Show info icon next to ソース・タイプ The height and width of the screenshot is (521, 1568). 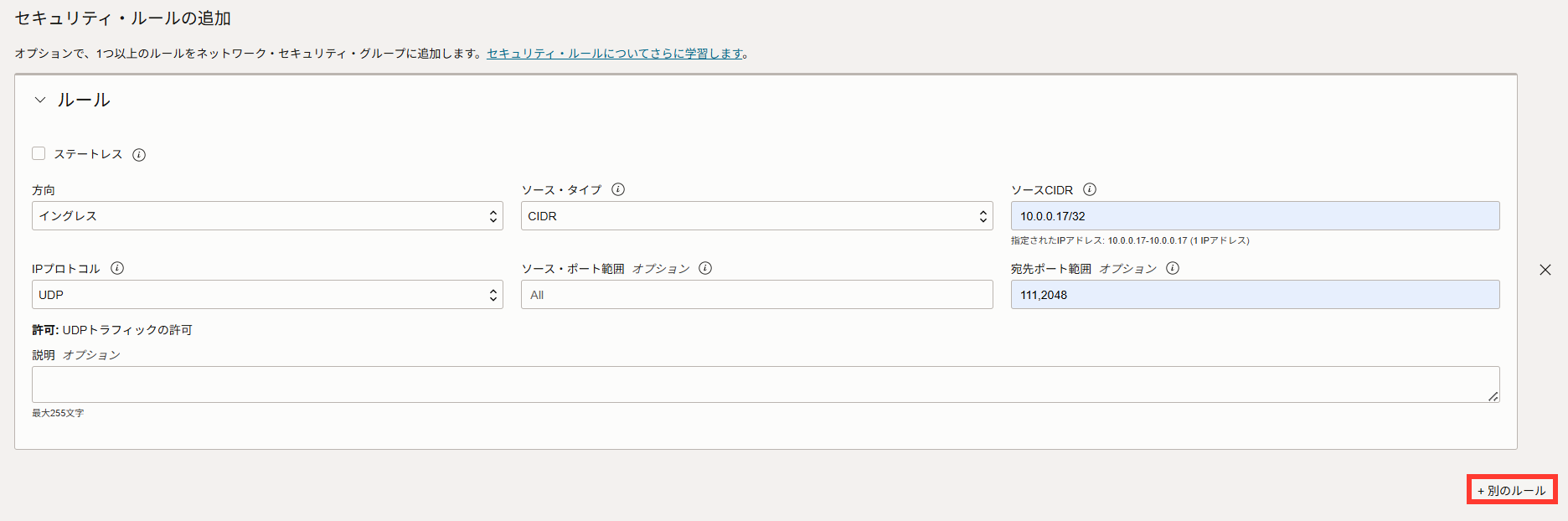[x=618, y=189]
